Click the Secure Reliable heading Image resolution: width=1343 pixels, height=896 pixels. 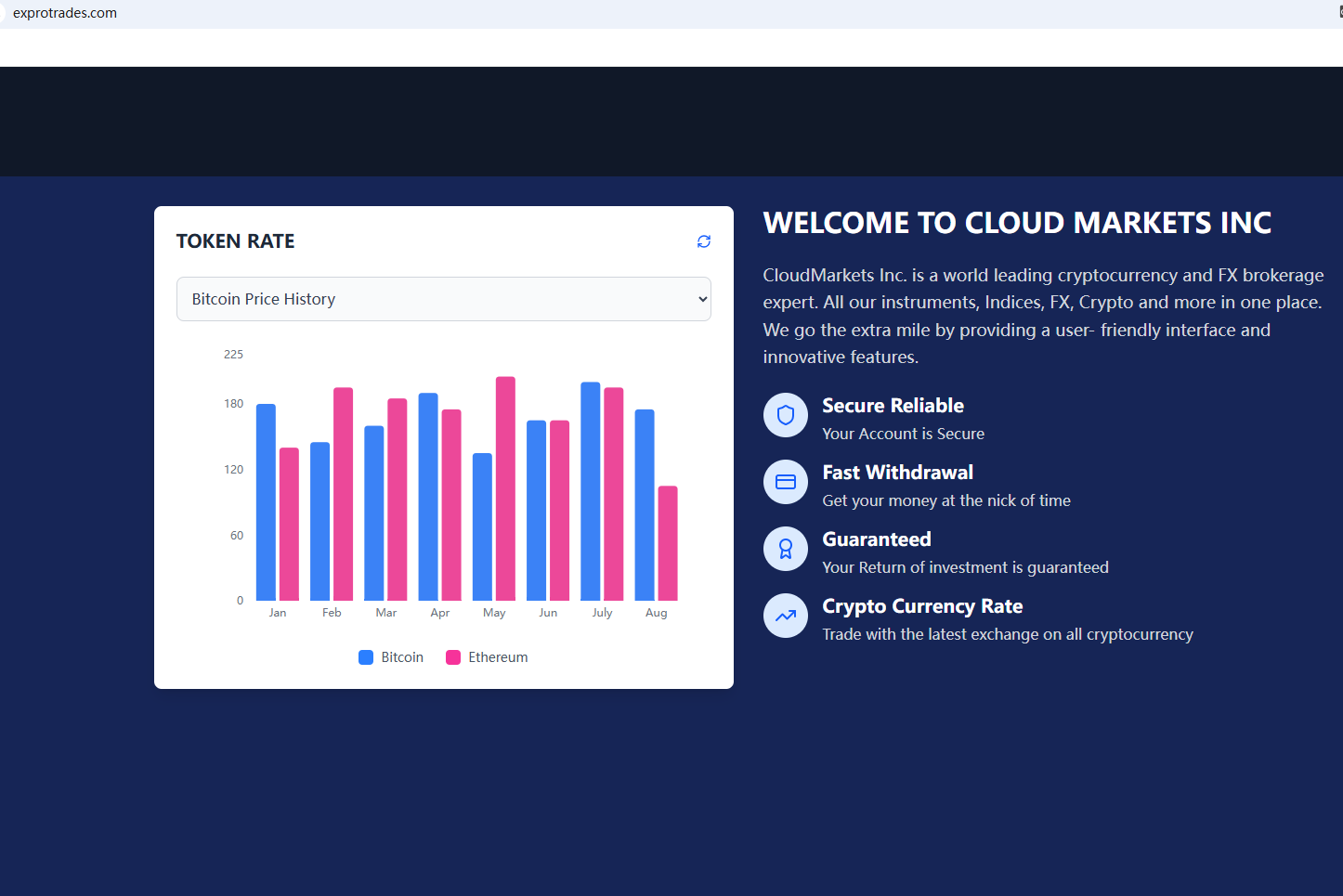893,406
